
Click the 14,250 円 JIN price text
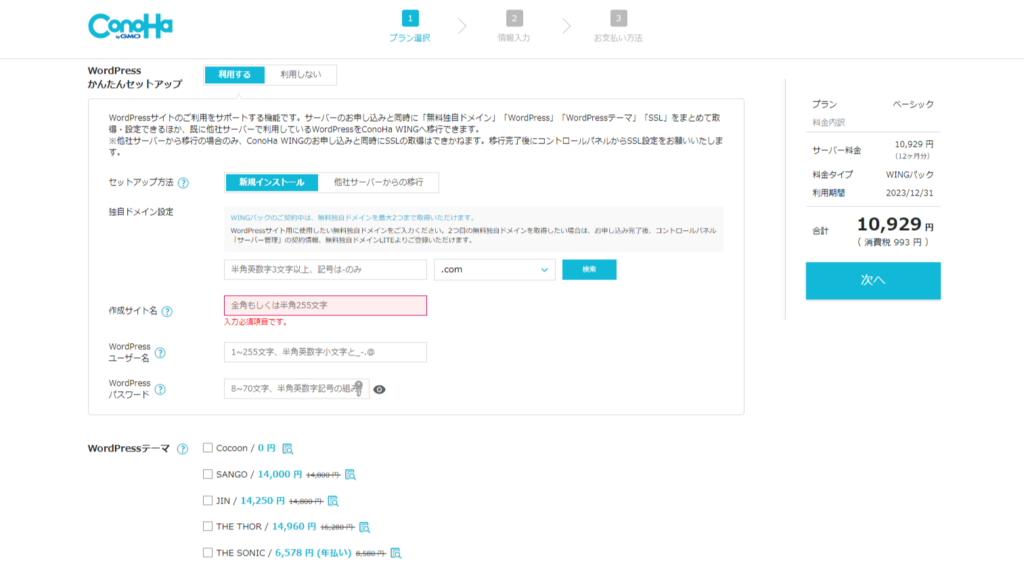[x=263, y=500]
